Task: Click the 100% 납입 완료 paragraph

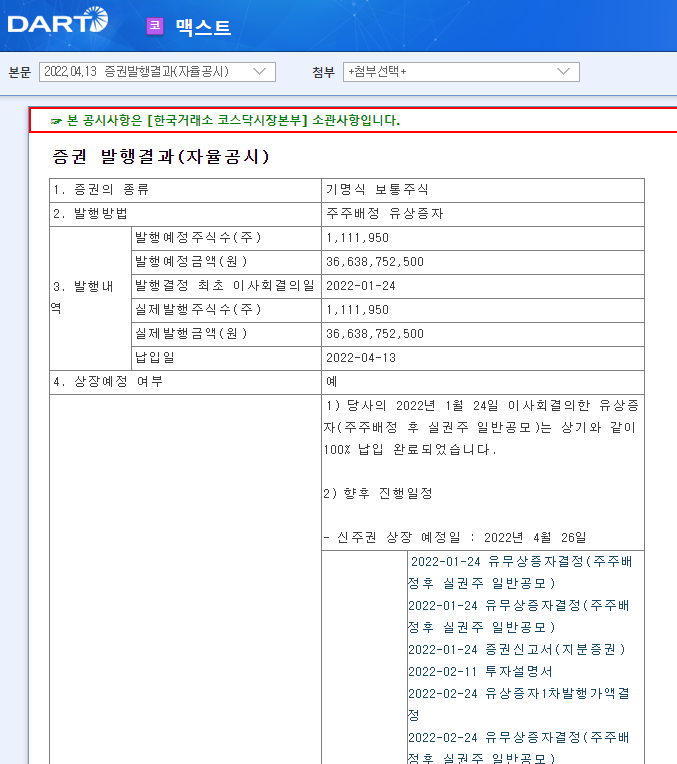Action: point(481,427)
